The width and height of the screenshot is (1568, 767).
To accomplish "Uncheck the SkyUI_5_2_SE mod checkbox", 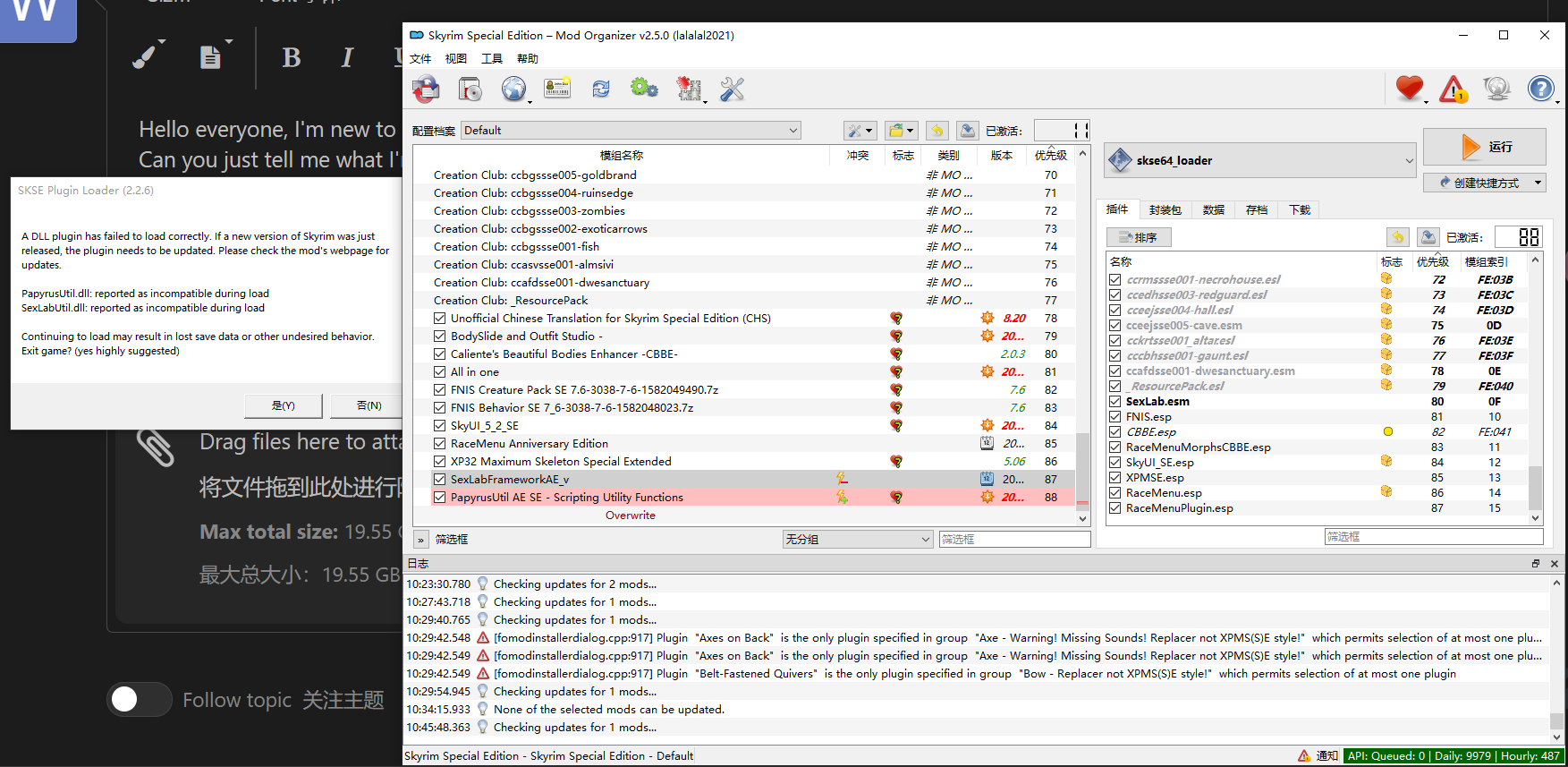I will tap(440, 425).
